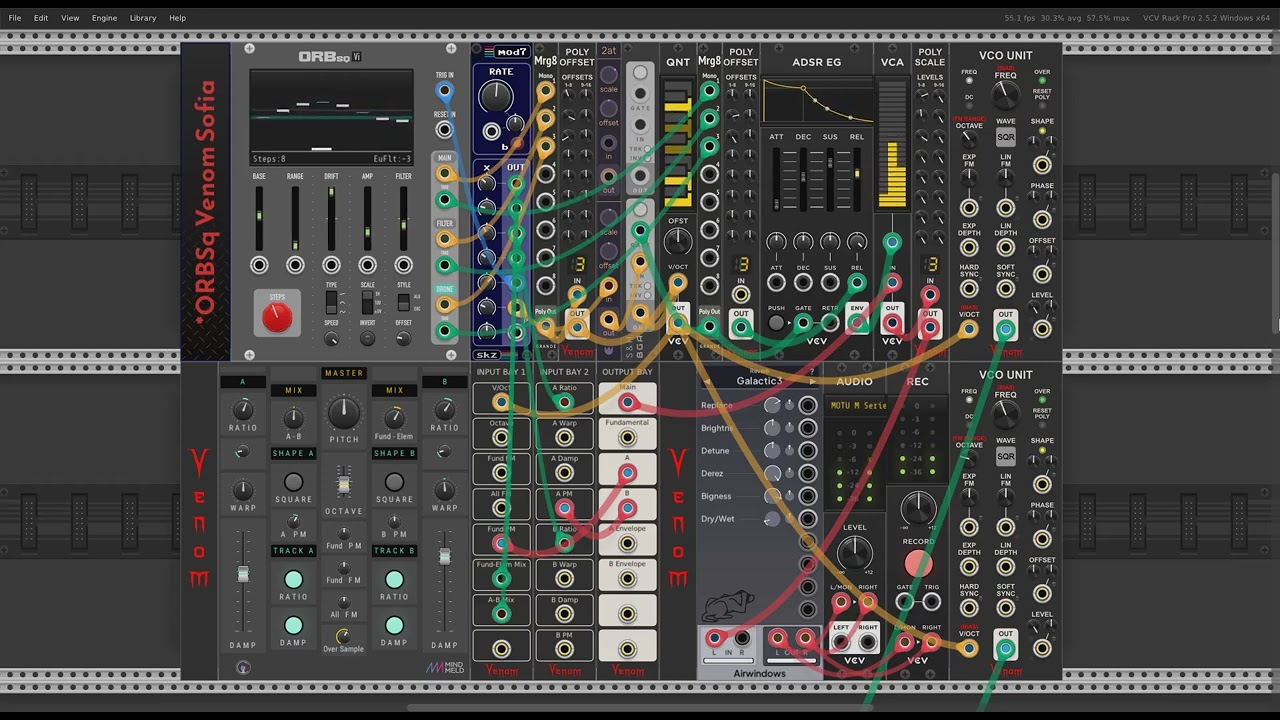Click the orange MAIN output jack on ORBsq
This screenshot has width=1280, height=720.
point(444,174)
